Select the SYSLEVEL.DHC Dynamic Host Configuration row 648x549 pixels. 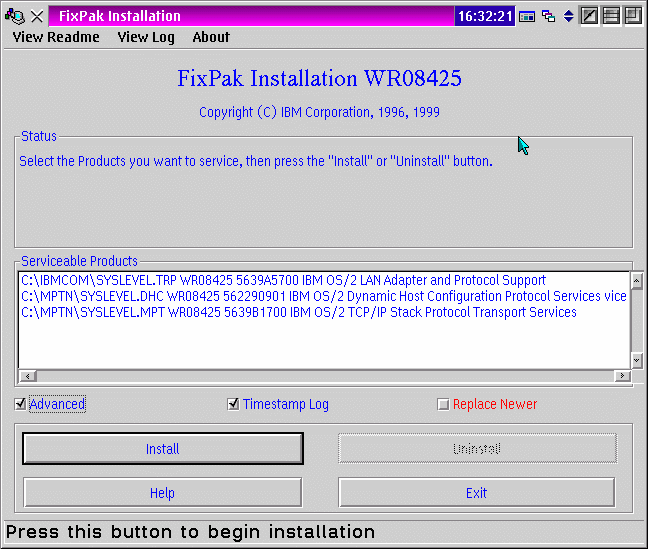tap(324, 296)
